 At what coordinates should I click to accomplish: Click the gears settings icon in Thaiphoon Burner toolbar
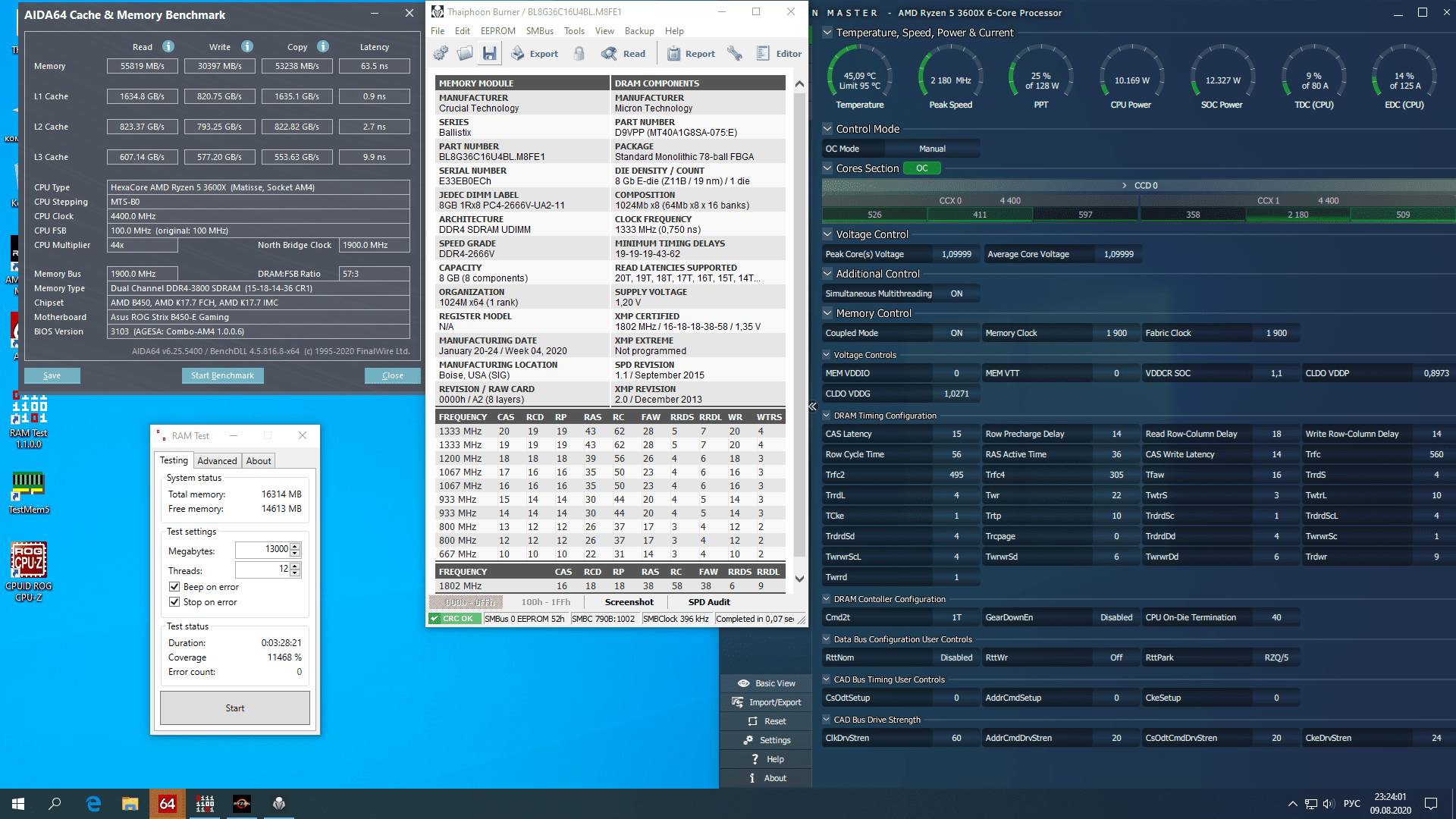click(441, 53)
